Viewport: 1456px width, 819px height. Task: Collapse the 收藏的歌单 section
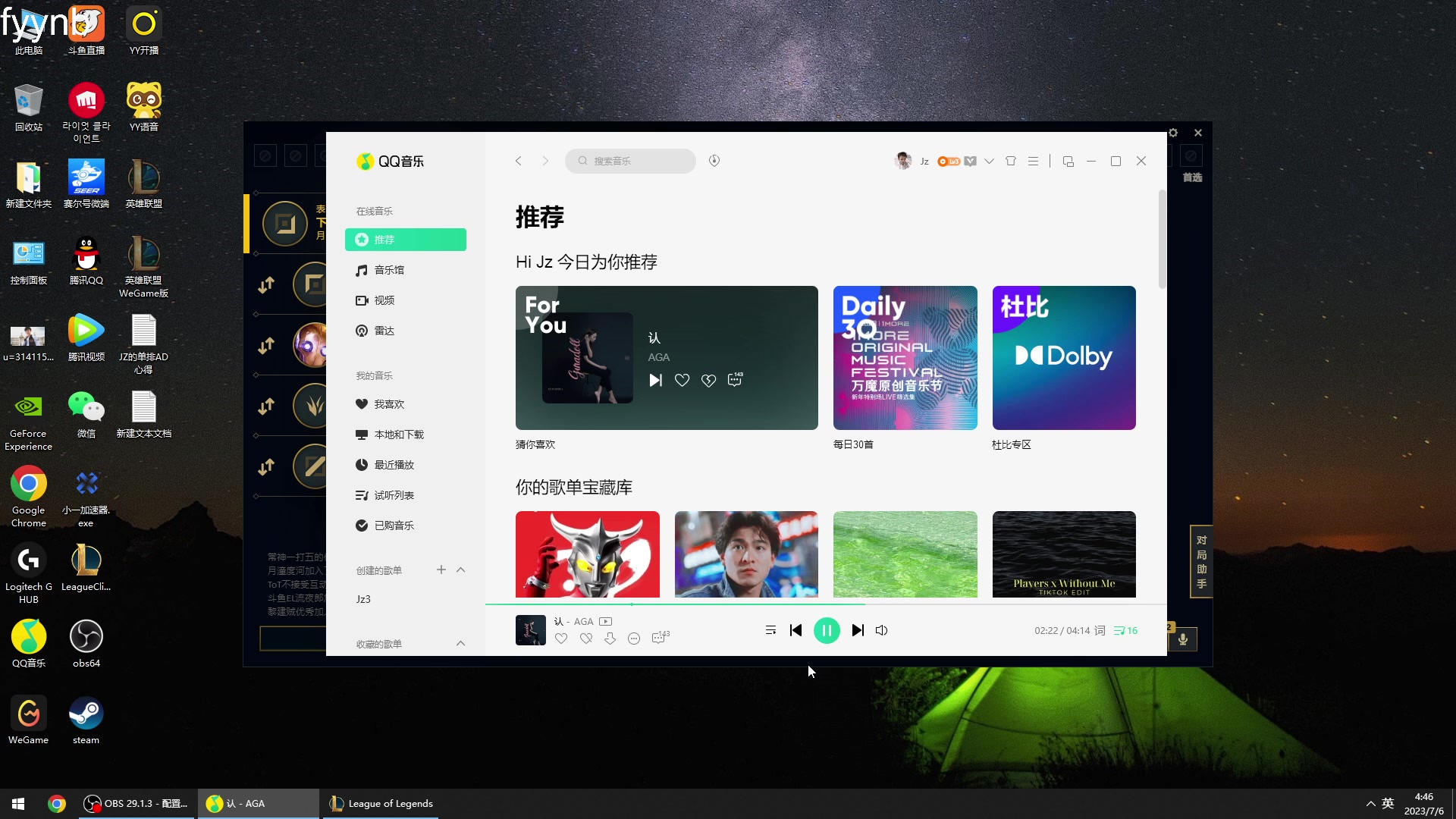(x=460, y=643)
